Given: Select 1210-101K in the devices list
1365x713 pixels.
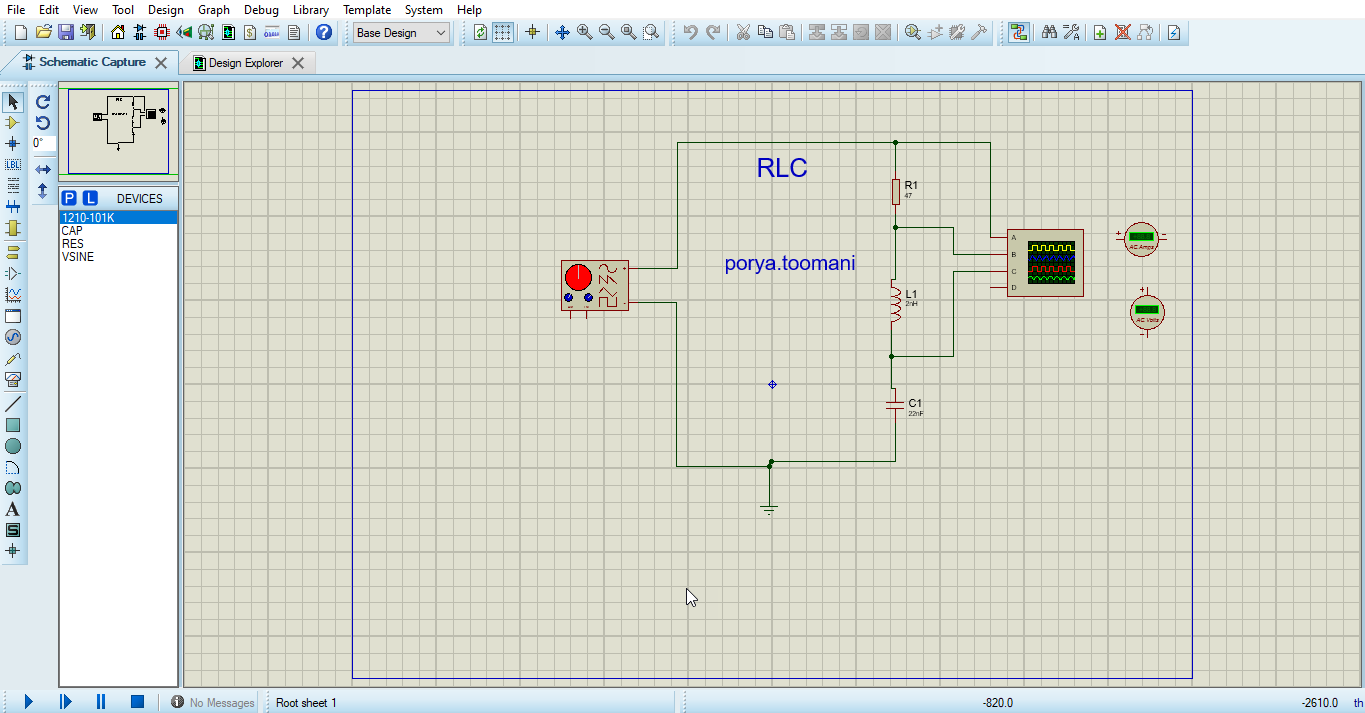Looking at the screenshot, I should (118, 217).
